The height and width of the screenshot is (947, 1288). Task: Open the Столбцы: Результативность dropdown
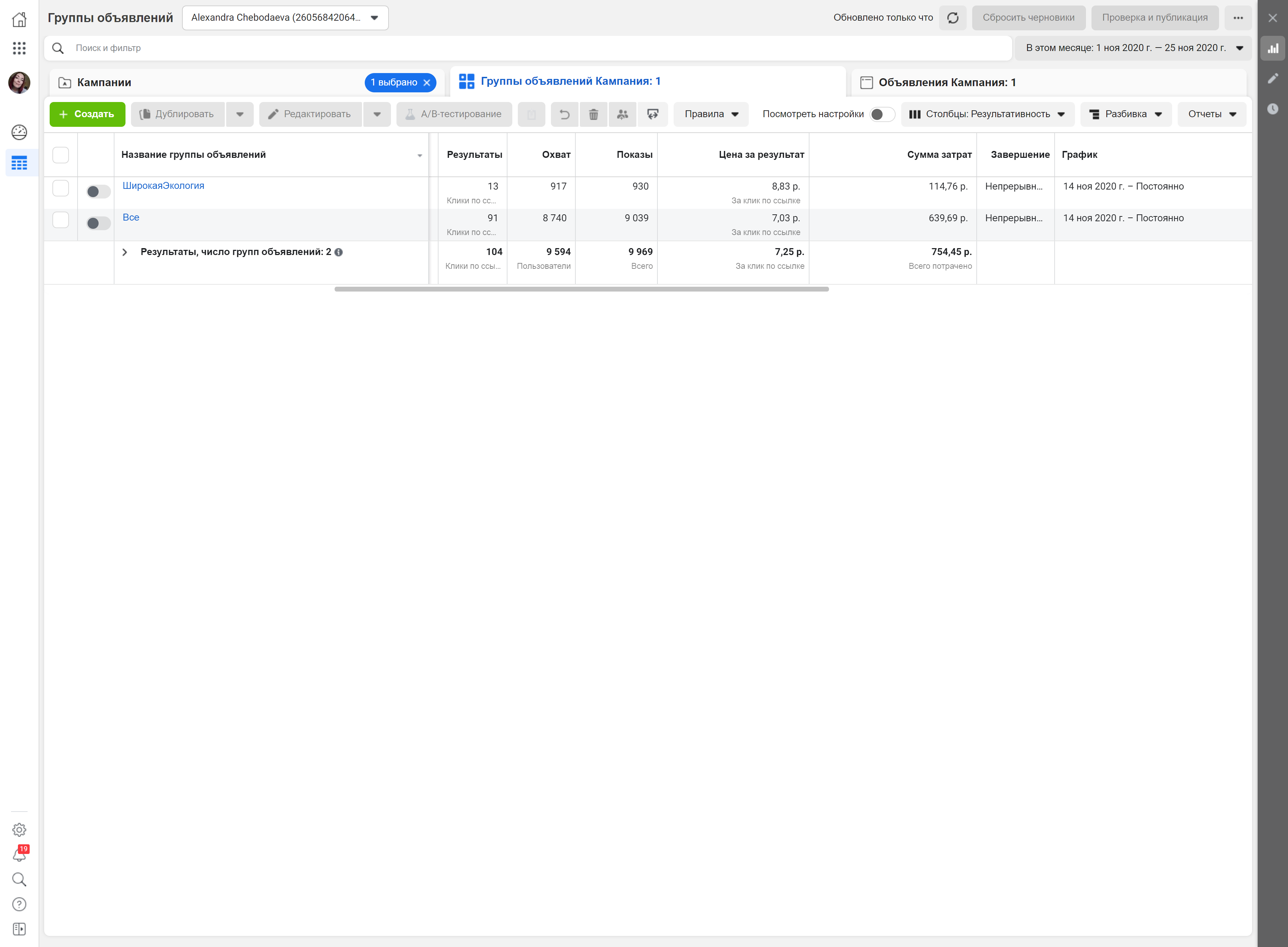point(987,114)
